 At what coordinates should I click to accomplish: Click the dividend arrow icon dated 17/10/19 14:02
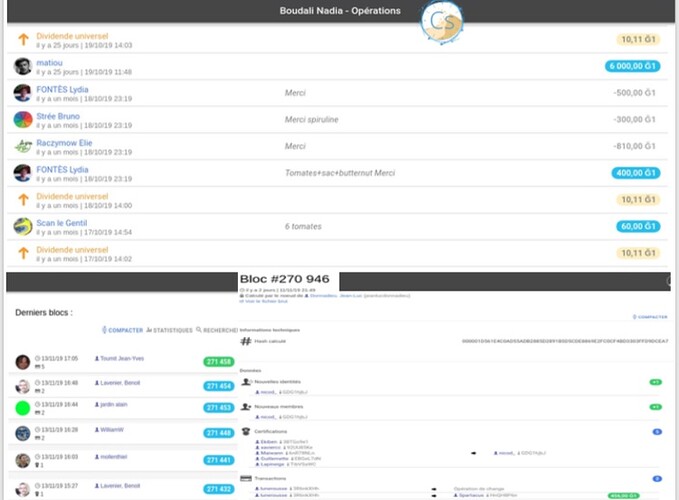23,253
